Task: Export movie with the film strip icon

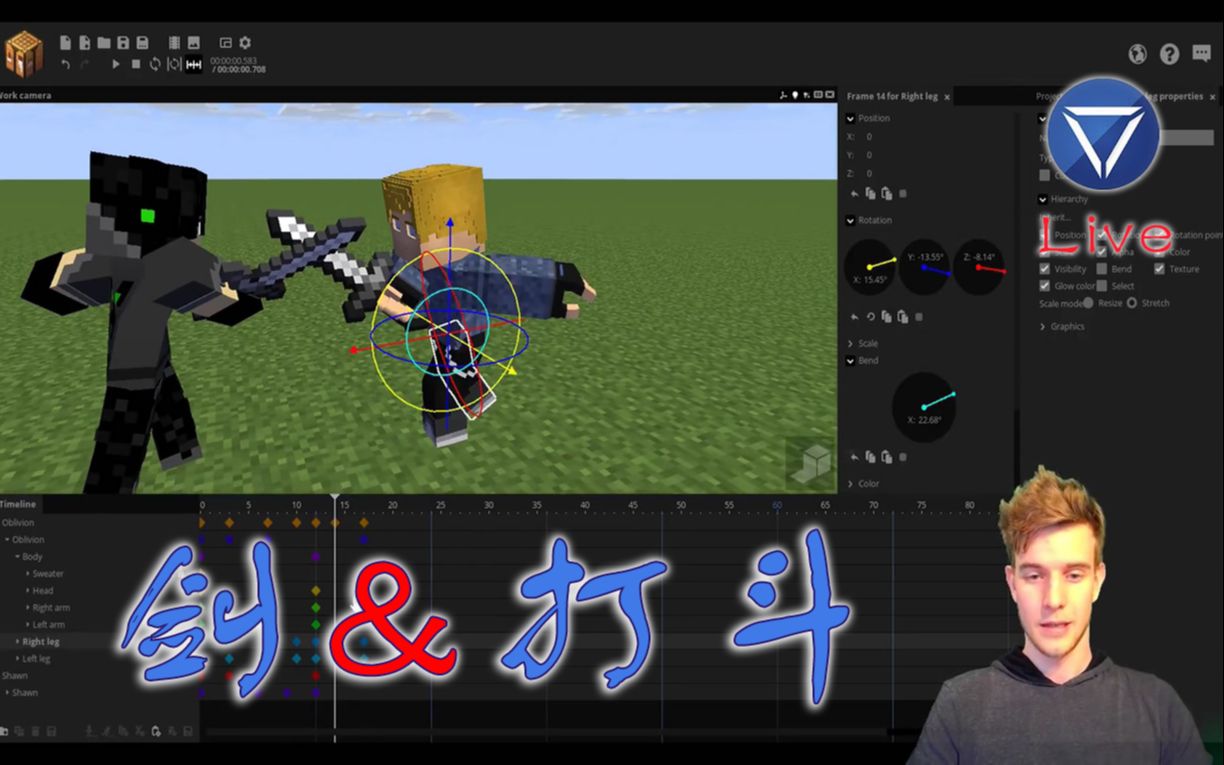Action: tap(174, 43)
